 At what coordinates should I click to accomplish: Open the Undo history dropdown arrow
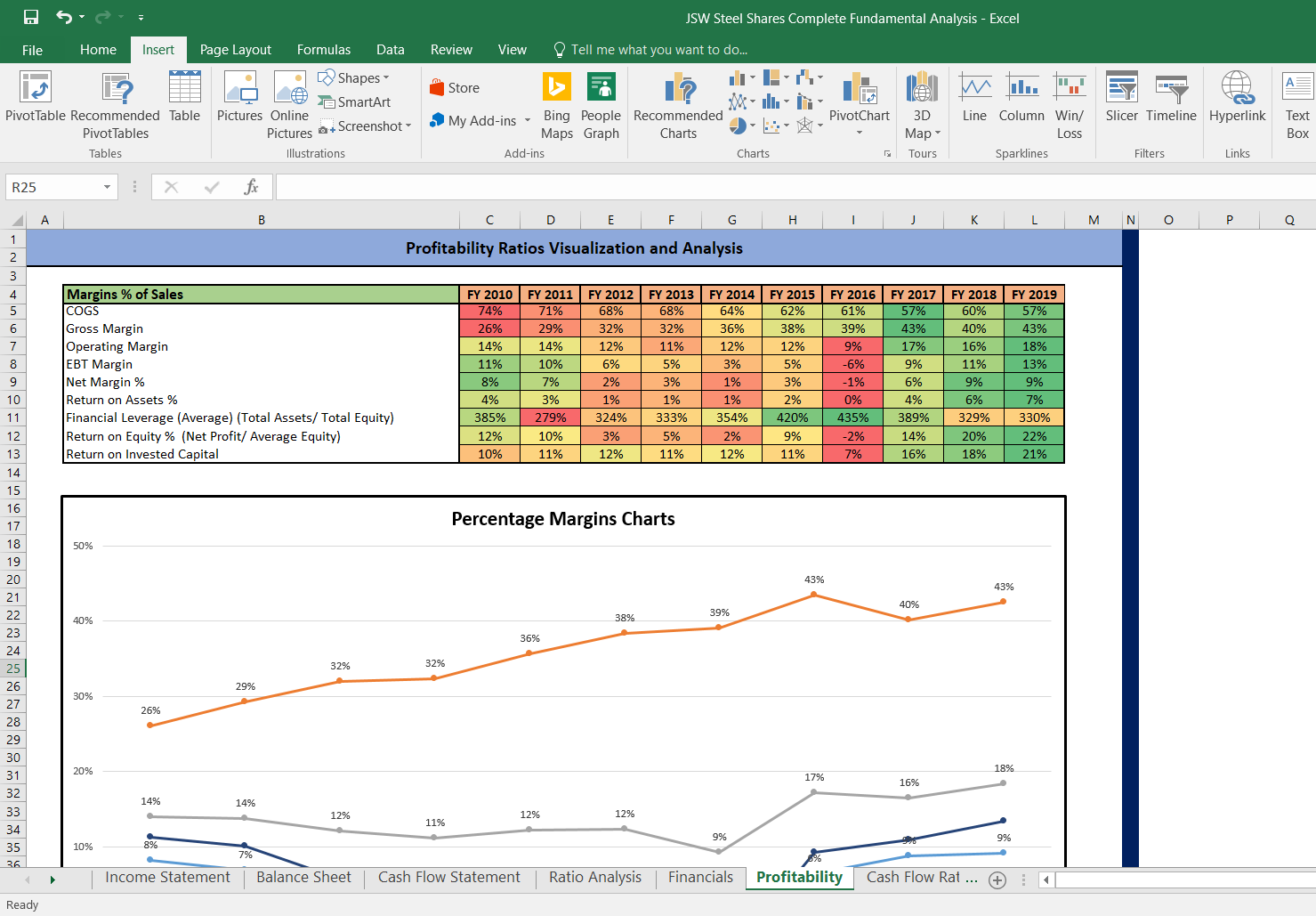pos(82,18)
